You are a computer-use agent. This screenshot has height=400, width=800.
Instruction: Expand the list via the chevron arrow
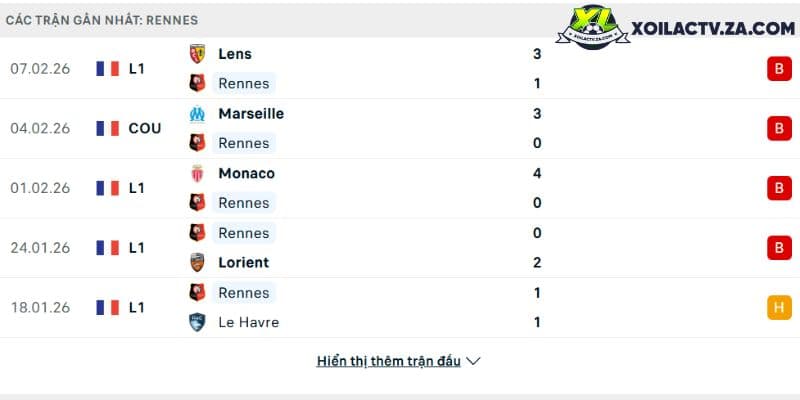(x=473, y=361)
